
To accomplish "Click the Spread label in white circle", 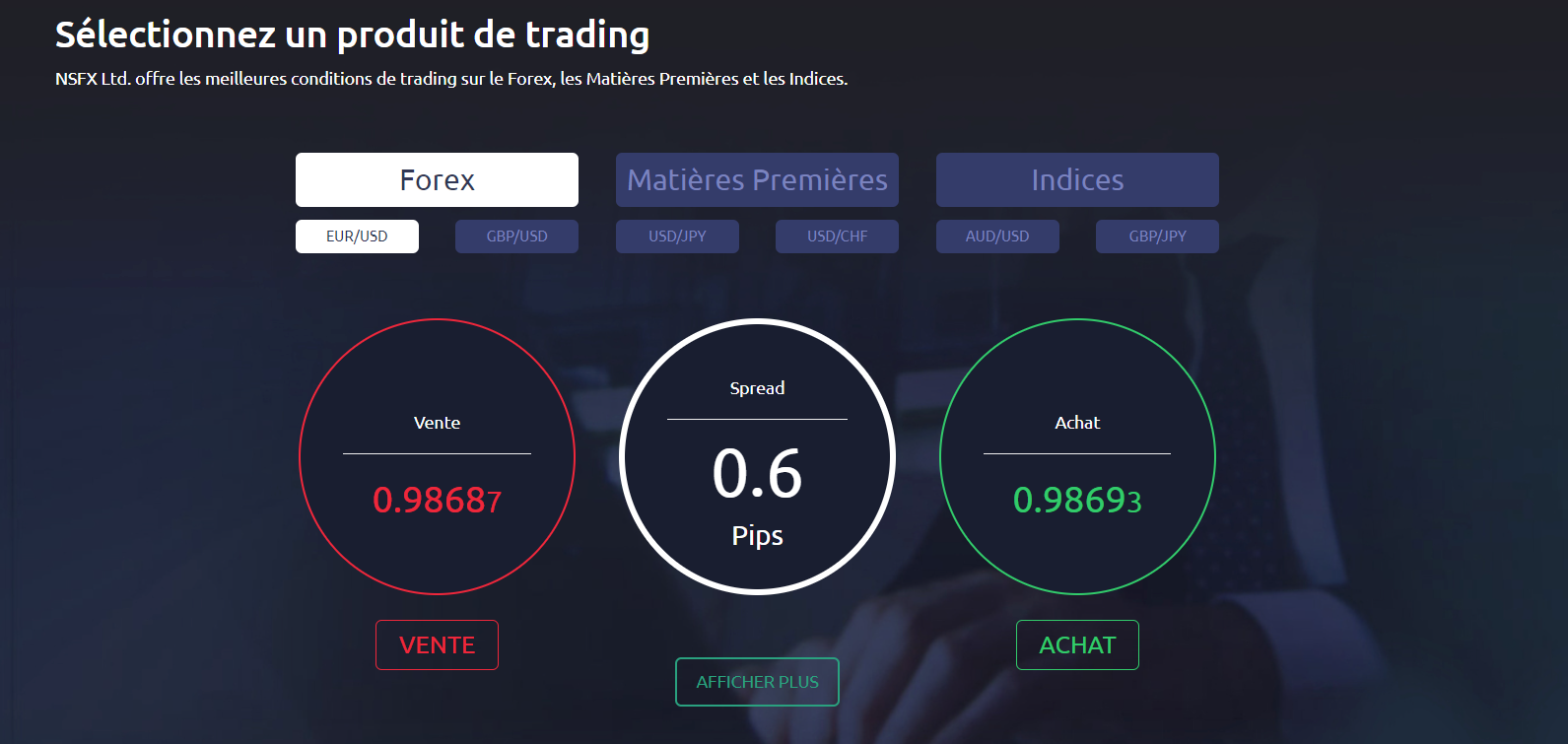I will pyautogui.click(x=757, y=388).
